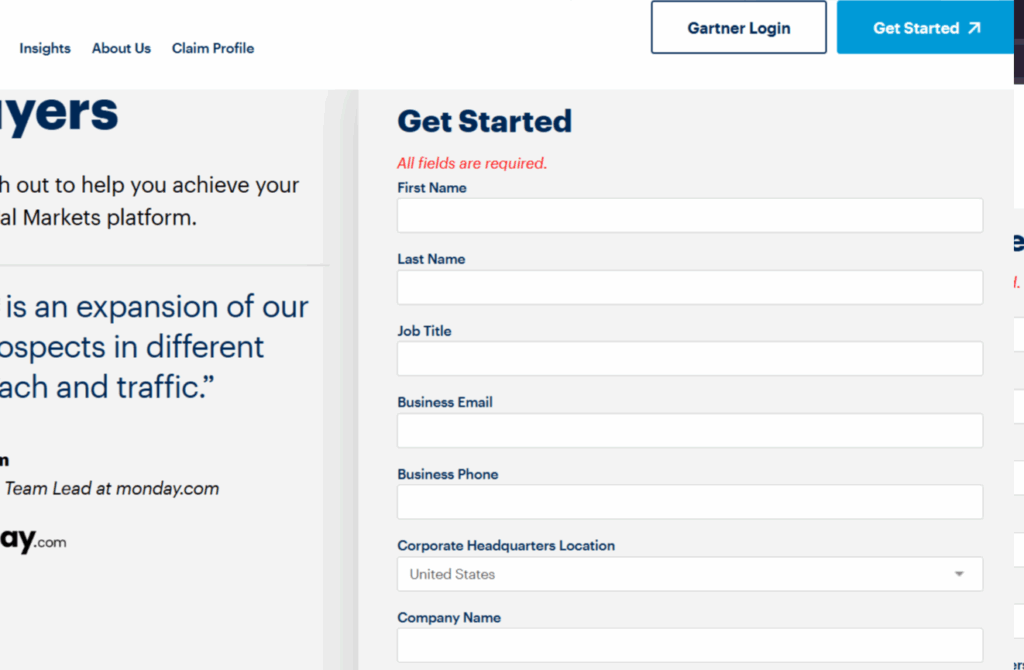Image resolution: width=1024 pixels, height=670 pixels.
Task: Click the blue Get Started button
Action: [x=925, y=27]
